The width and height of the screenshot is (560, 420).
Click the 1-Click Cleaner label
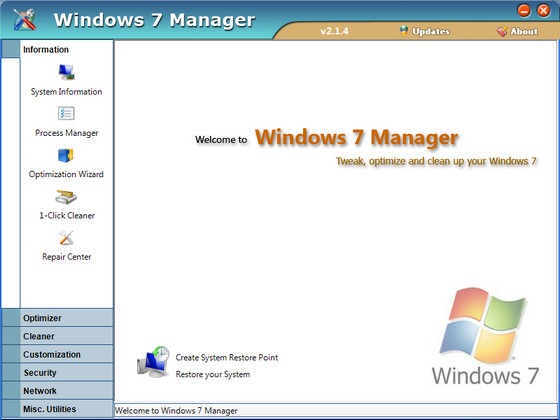tap(67, 215)
